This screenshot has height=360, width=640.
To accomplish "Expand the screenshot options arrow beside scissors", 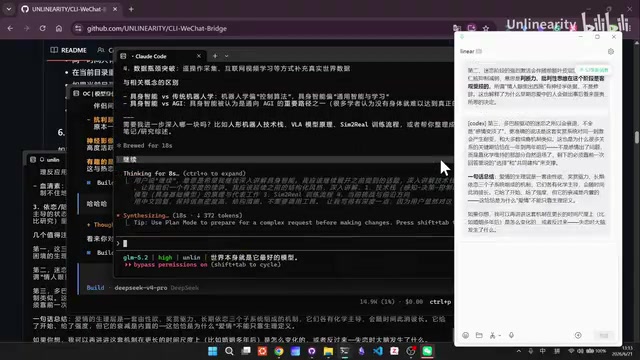I will (500, 336).
